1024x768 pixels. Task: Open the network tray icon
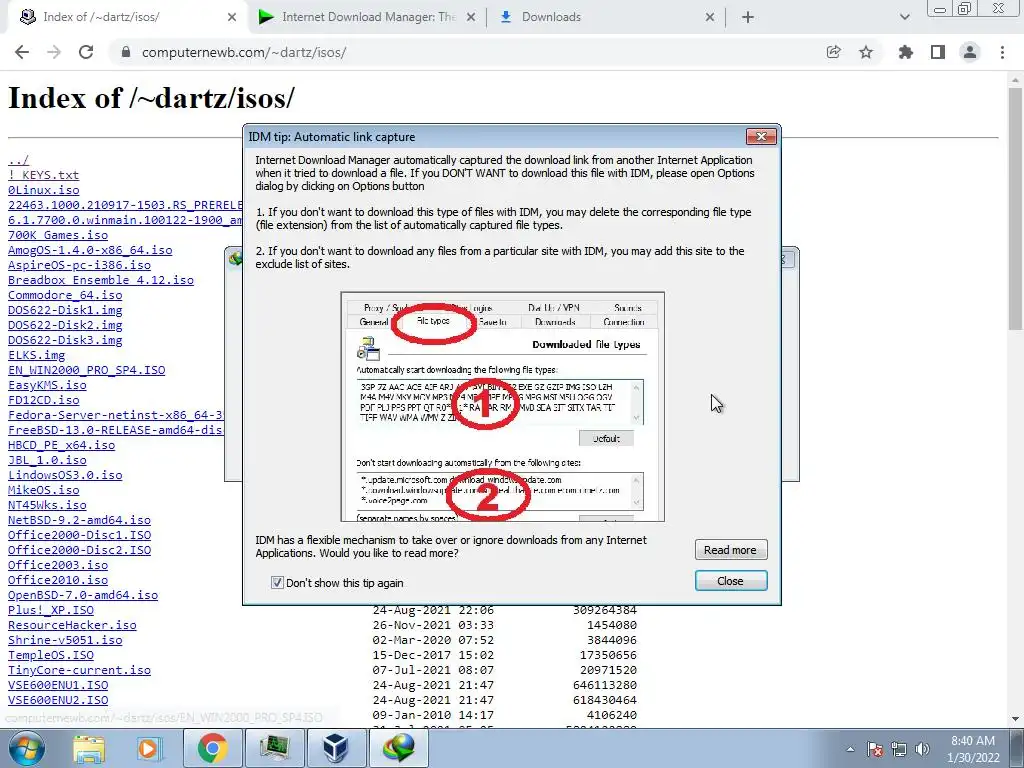[x=899, y=750]
